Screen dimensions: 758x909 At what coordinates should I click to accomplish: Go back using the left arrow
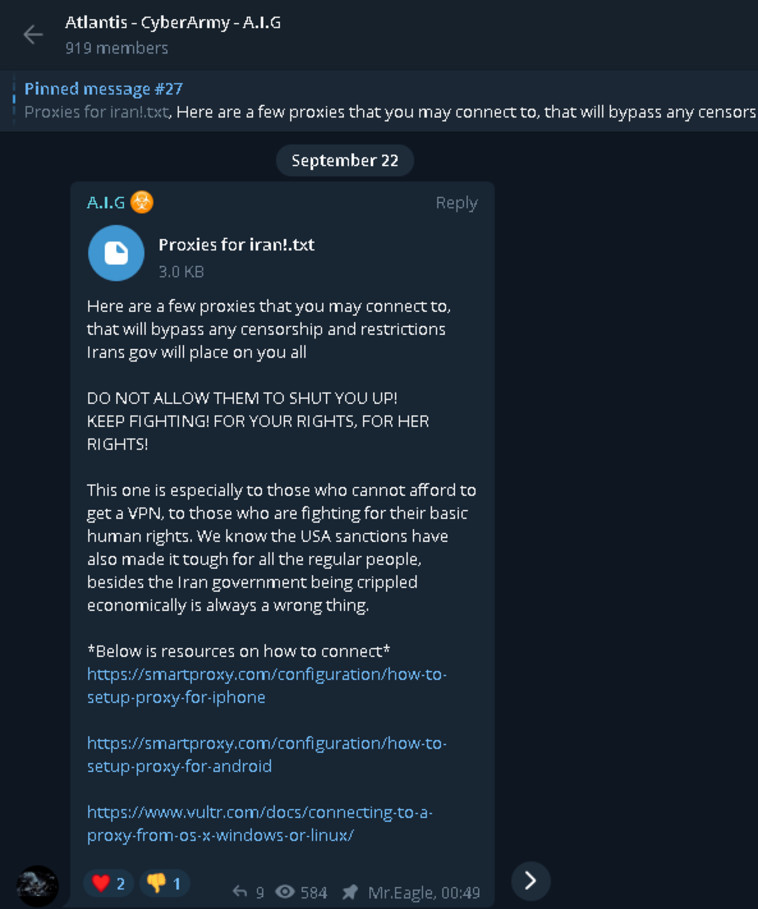pyautogui.click(x=33, y=34)
